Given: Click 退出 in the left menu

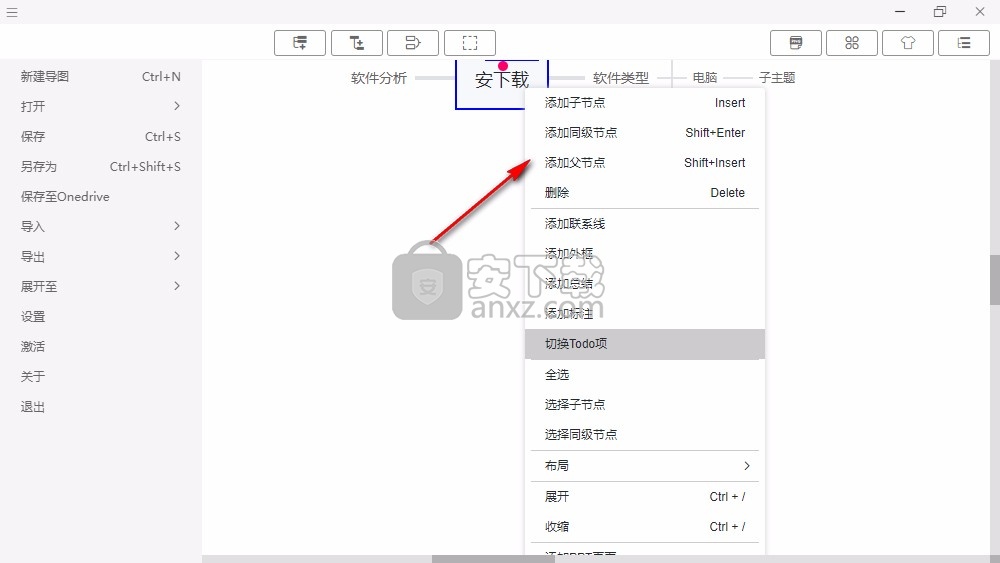Looking at the screenshot, I should [x=100, y=406].
